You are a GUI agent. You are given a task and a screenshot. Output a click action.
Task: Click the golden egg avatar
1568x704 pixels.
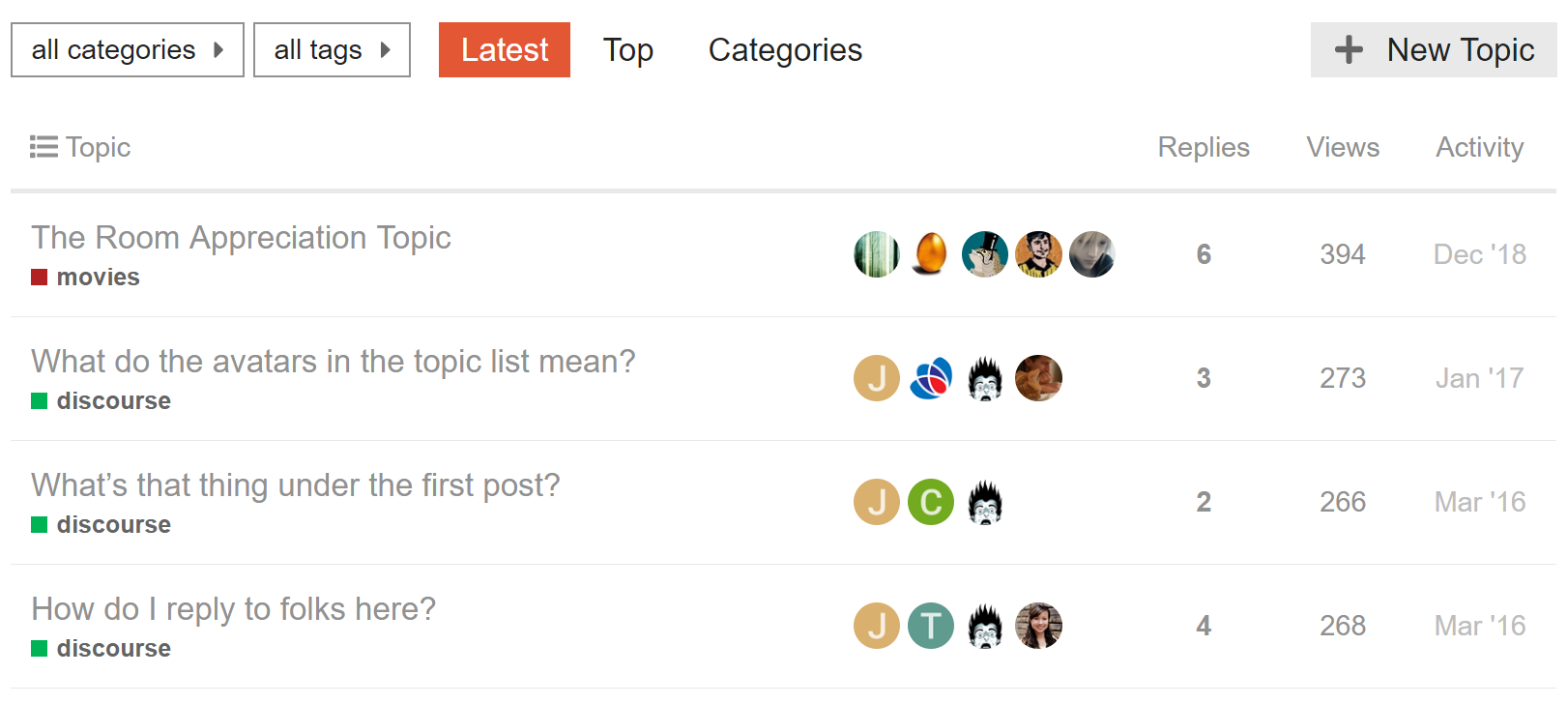[930, 254]
